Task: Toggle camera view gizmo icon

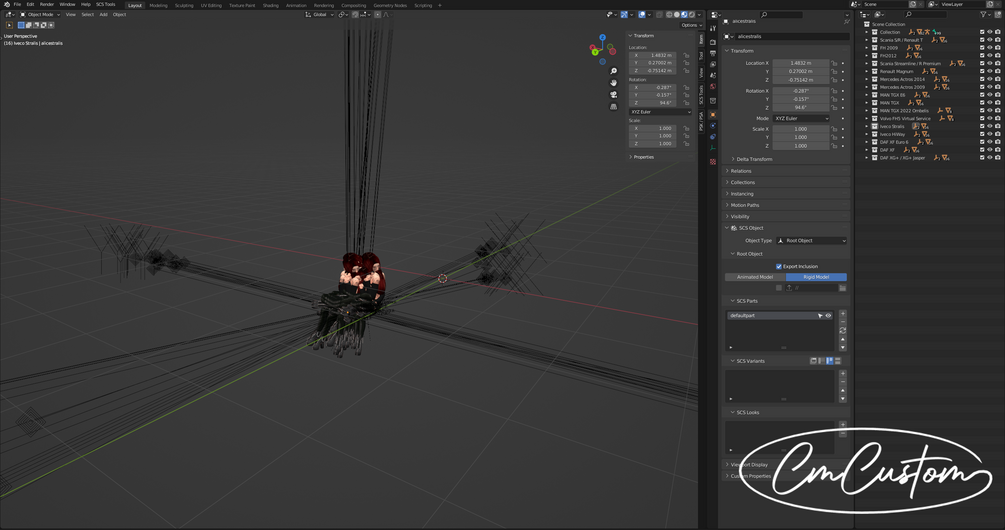Action: [613, 94]
